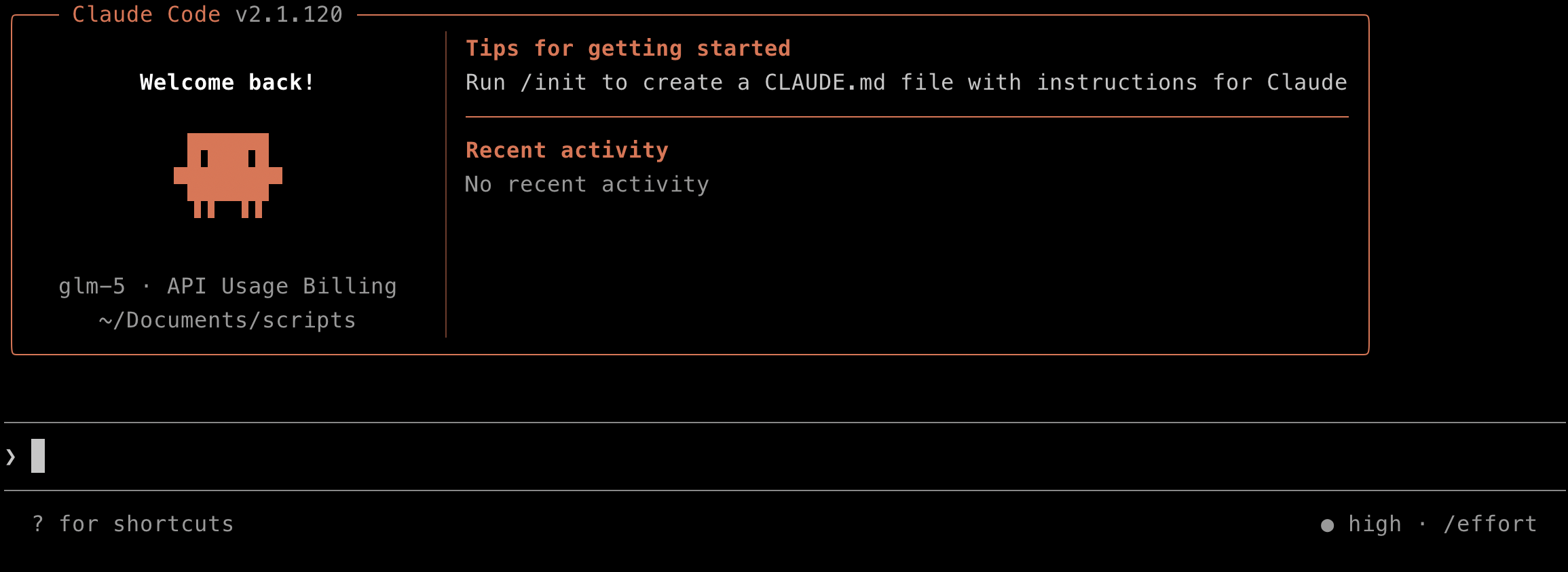Viewport: 1568px width, 572px height.
Task: Click 'for shortcuts' footer text
Action: [x=146, y=524]
